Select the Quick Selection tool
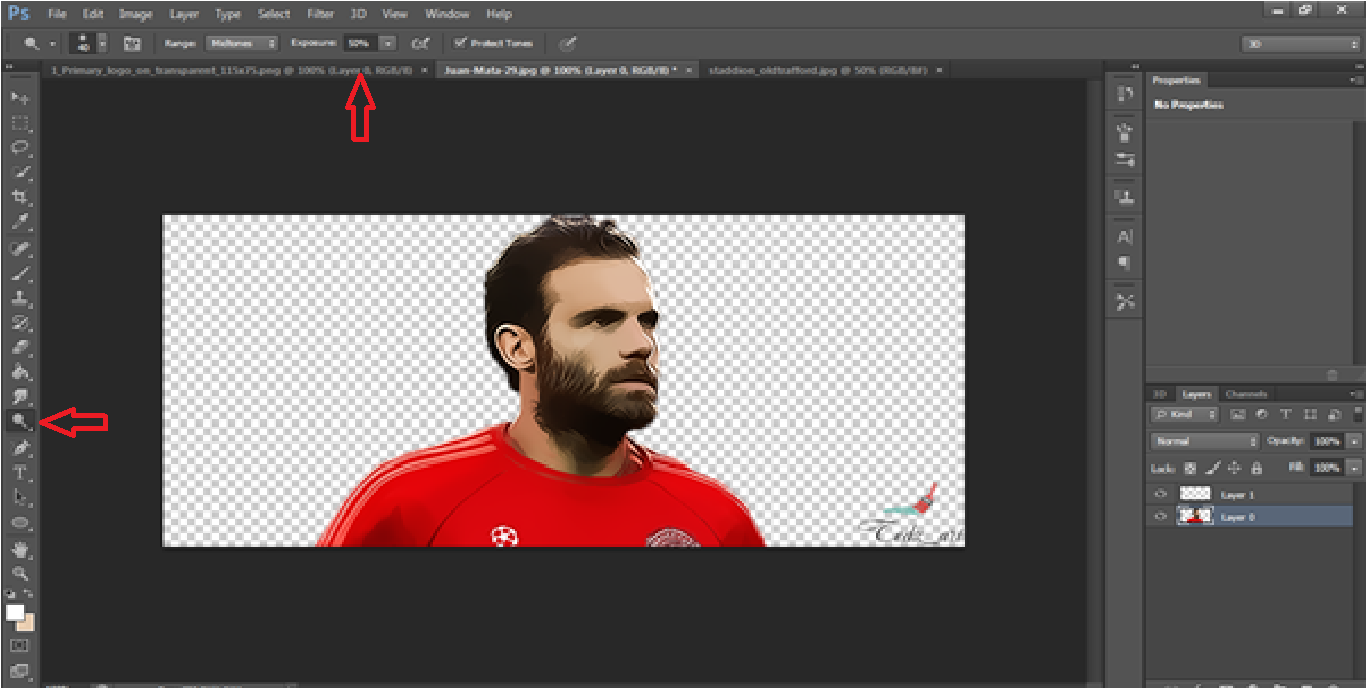The image size is (1366, 688). tap(20, 172)
